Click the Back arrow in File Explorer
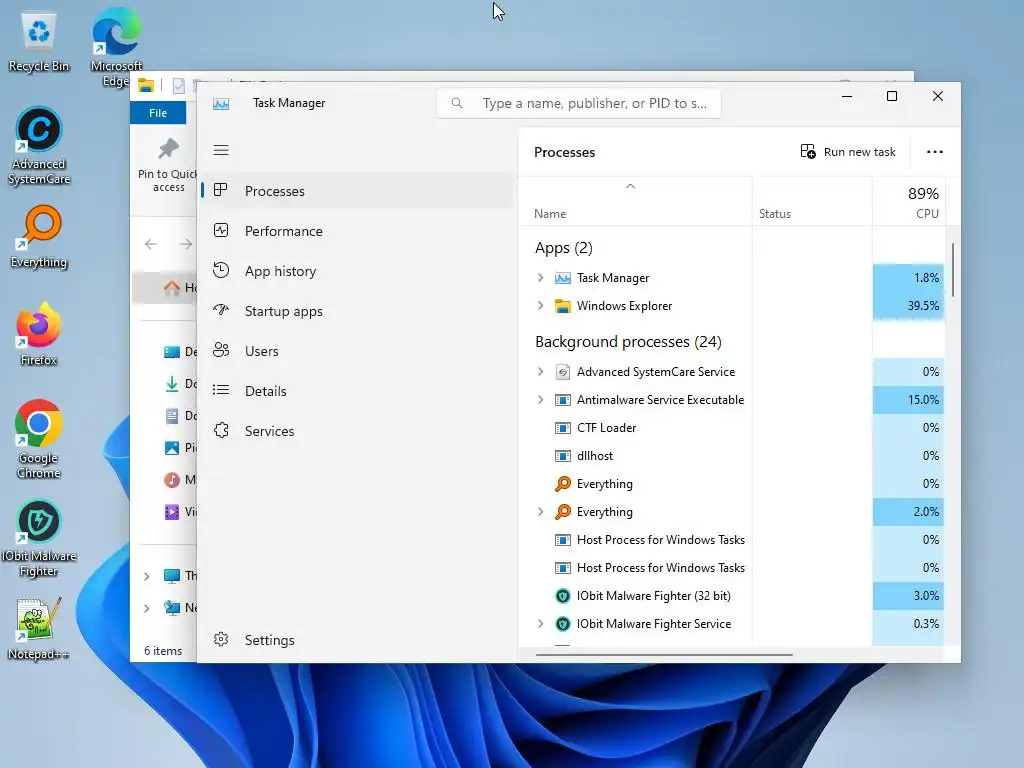The height and width of the screenshot is (768, 1024). 151,244
